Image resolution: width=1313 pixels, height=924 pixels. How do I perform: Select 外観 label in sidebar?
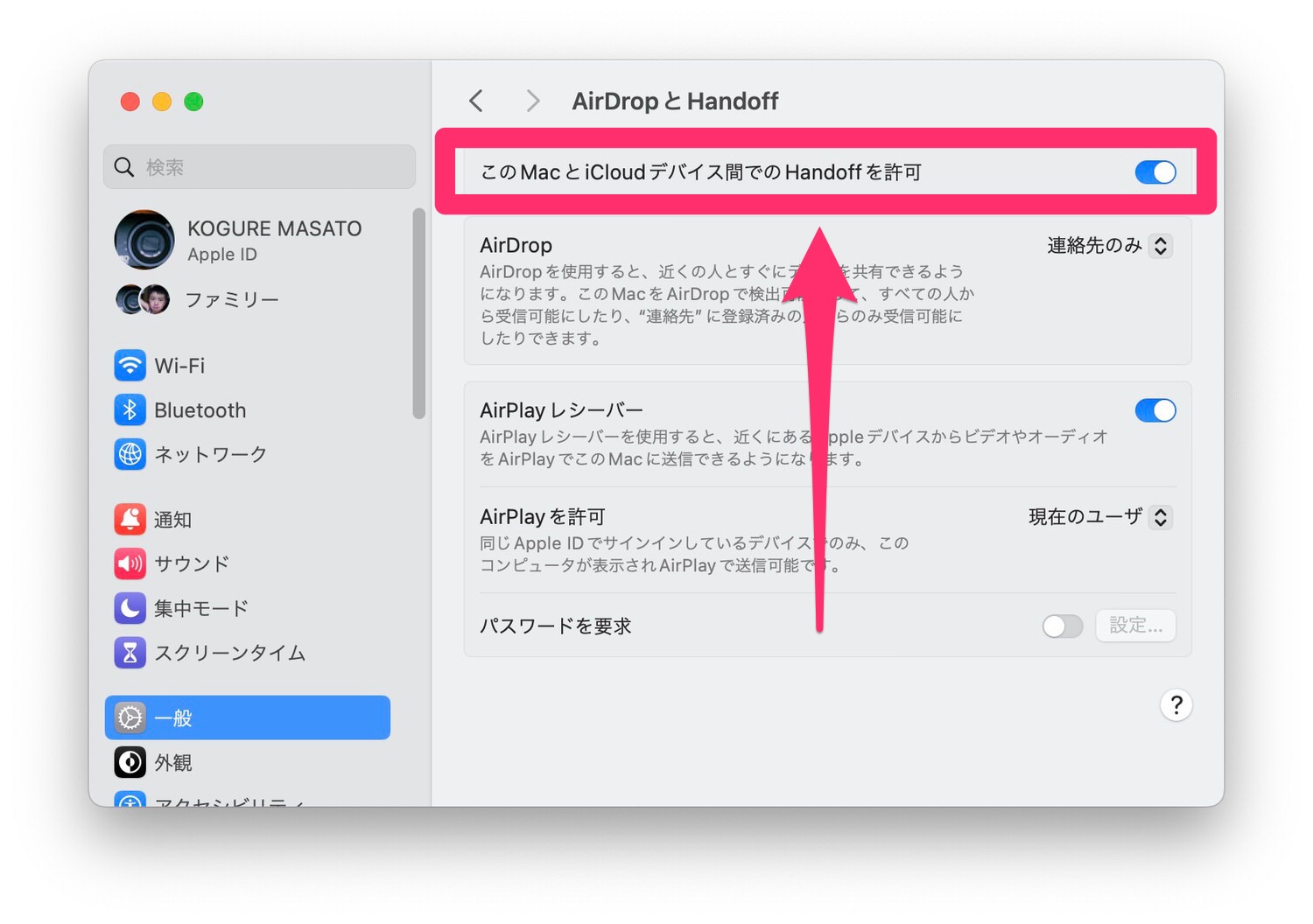172,762
